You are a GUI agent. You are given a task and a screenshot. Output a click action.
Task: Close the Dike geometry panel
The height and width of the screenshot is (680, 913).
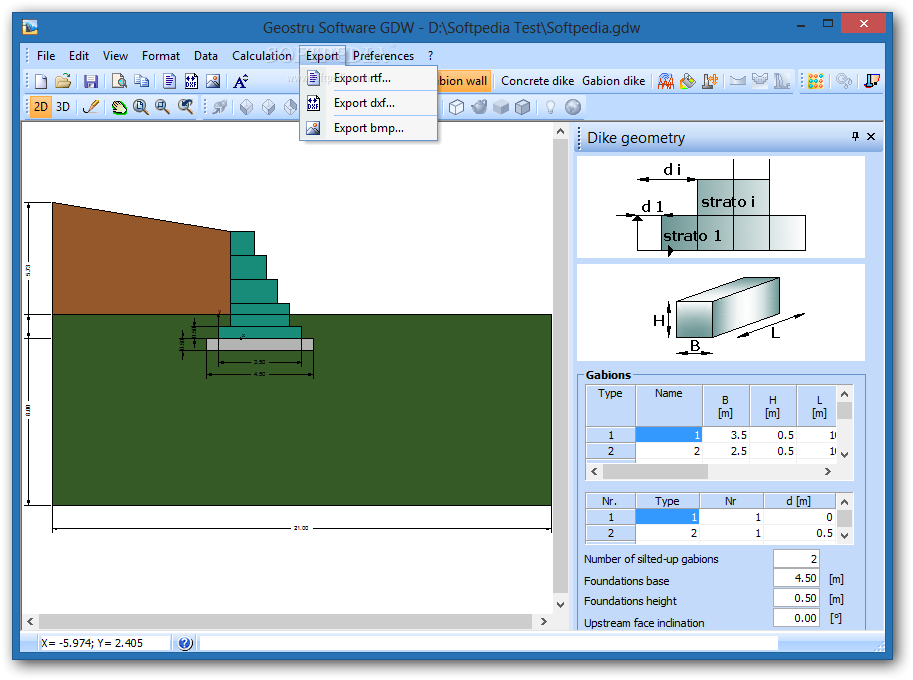point(871,136)
